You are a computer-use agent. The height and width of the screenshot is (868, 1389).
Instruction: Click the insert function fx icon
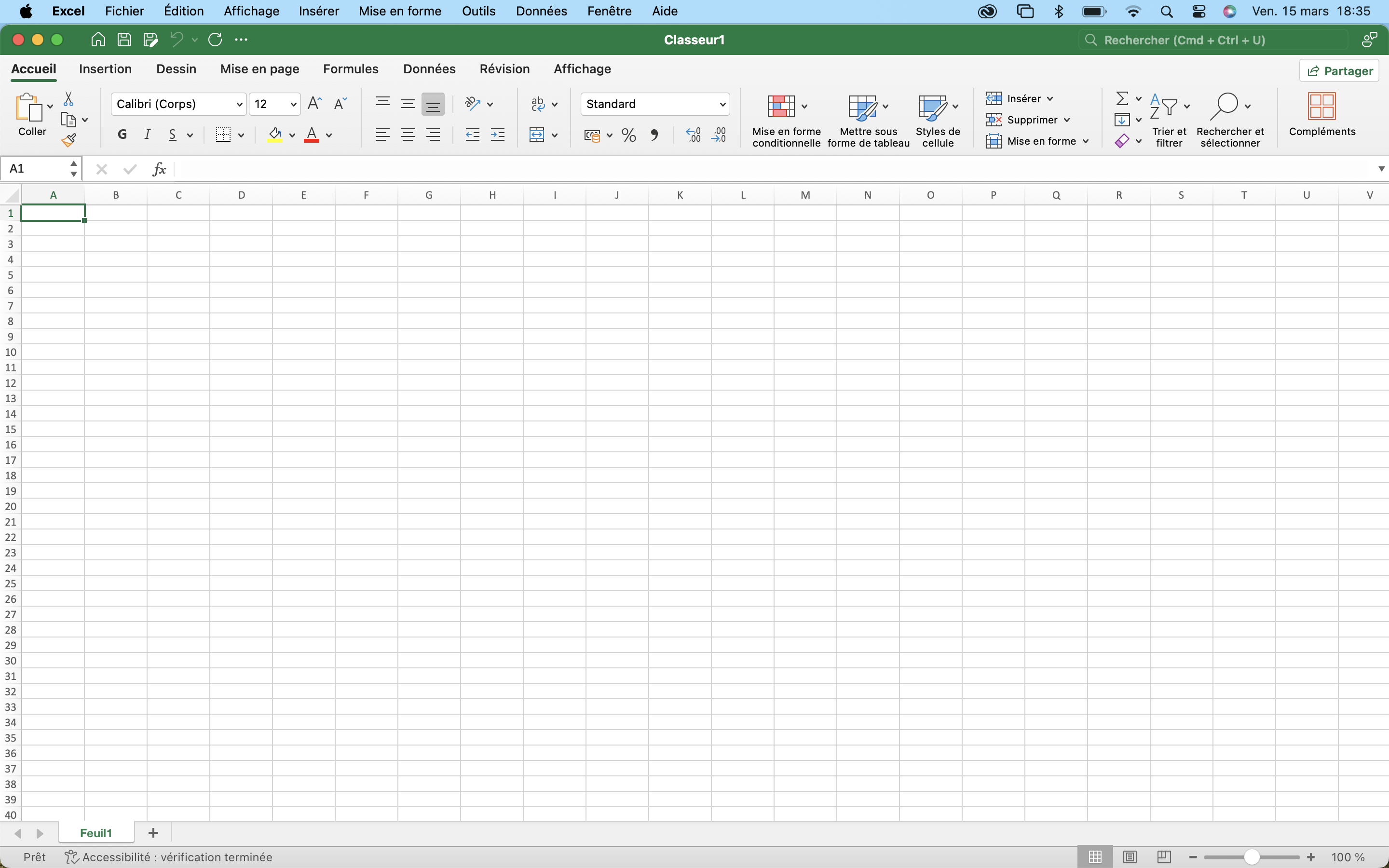pyautogui.click(x=159, y=169)
